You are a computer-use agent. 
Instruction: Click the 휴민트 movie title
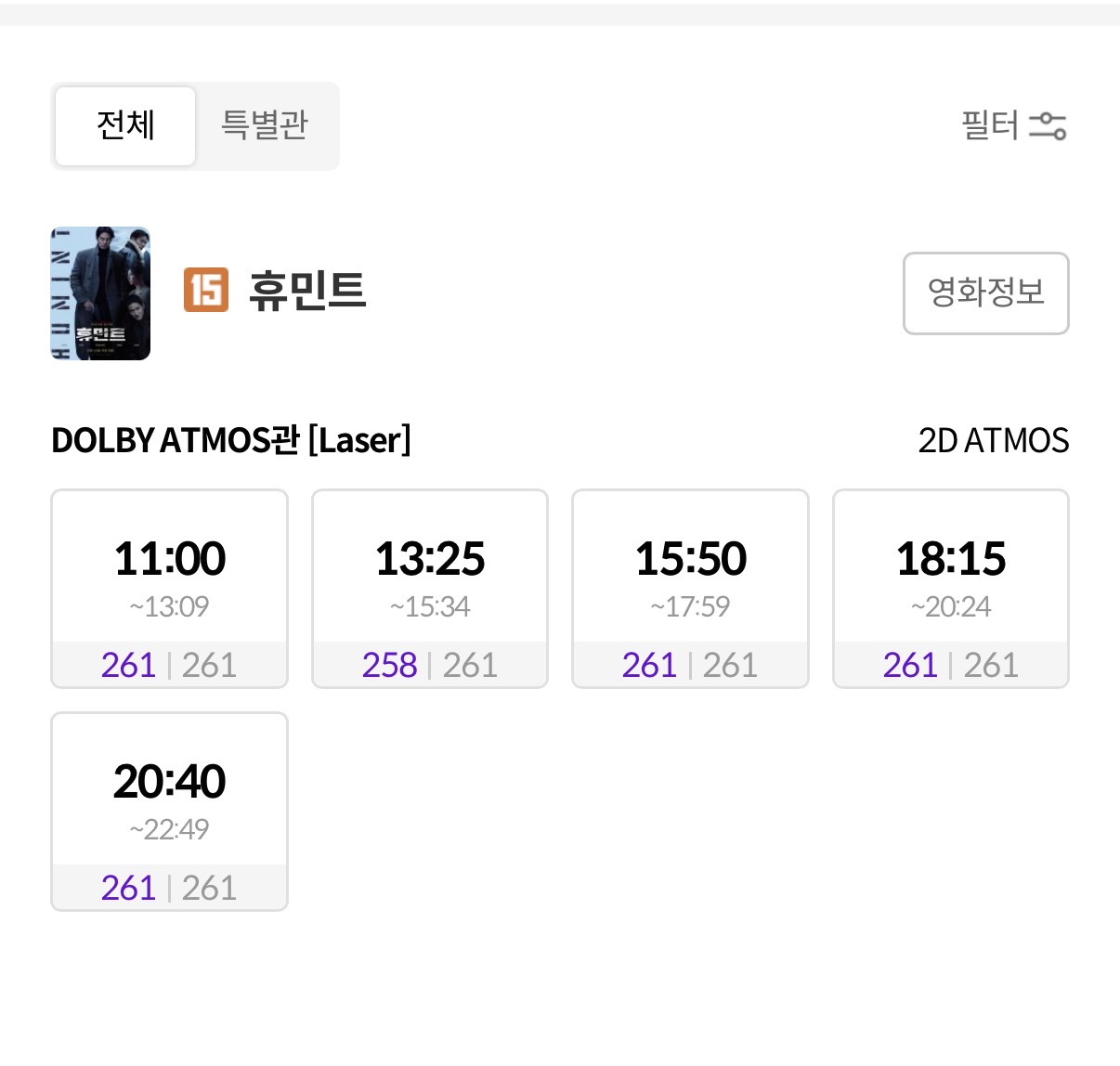[x=307, y=291]
